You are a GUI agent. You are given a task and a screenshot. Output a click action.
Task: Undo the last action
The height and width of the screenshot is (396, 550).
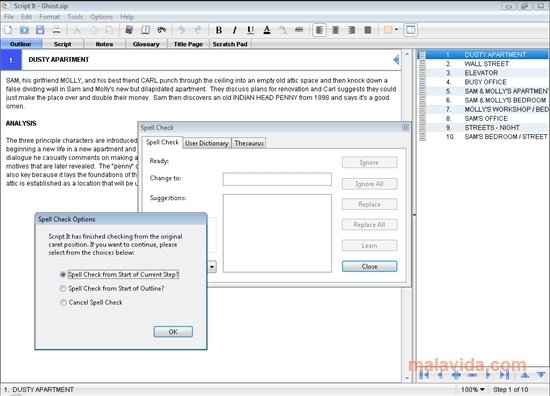(x=182, y=30)
